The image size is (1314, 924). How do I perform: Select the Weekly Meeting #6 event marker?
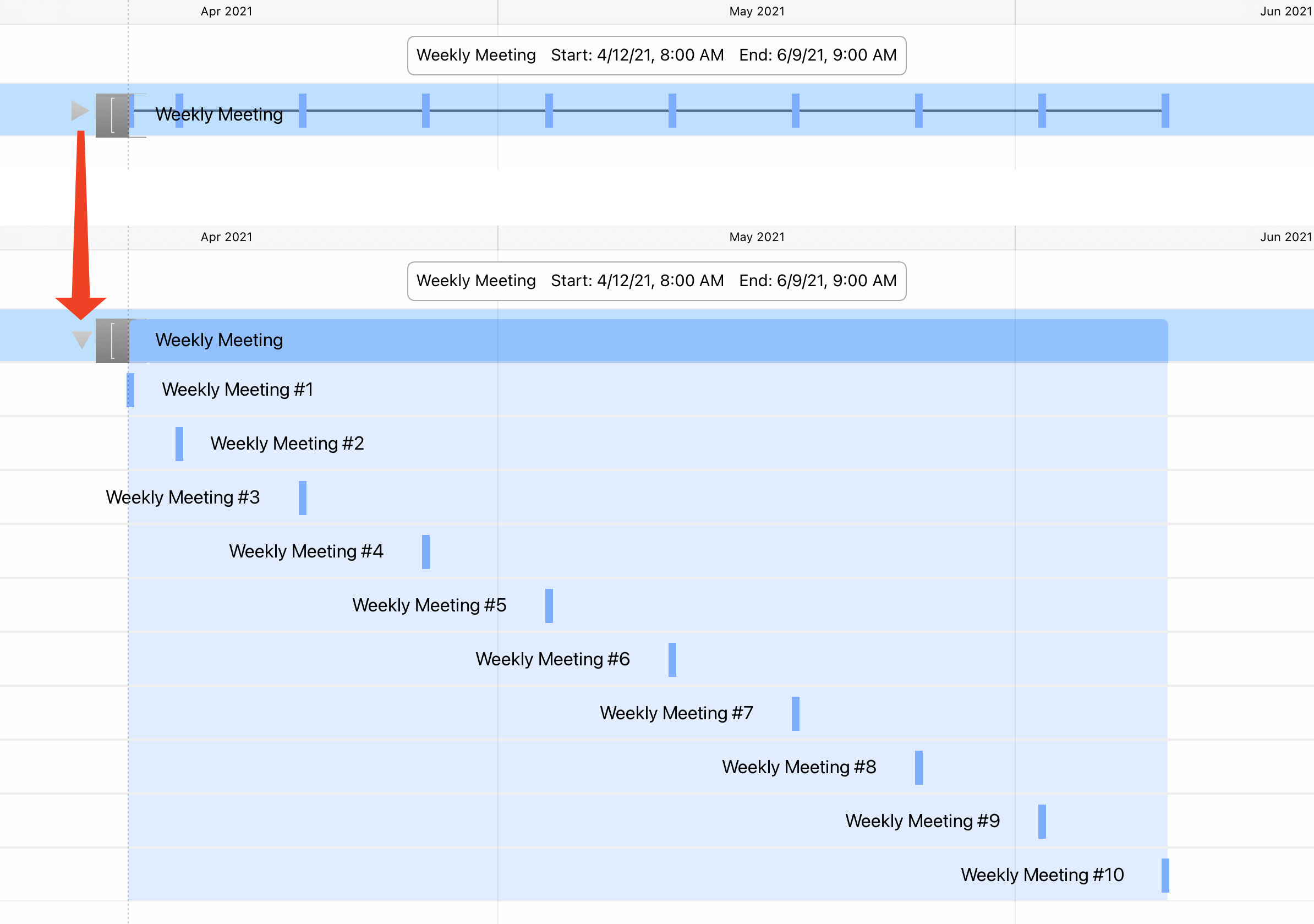click(x=672, y=659)
